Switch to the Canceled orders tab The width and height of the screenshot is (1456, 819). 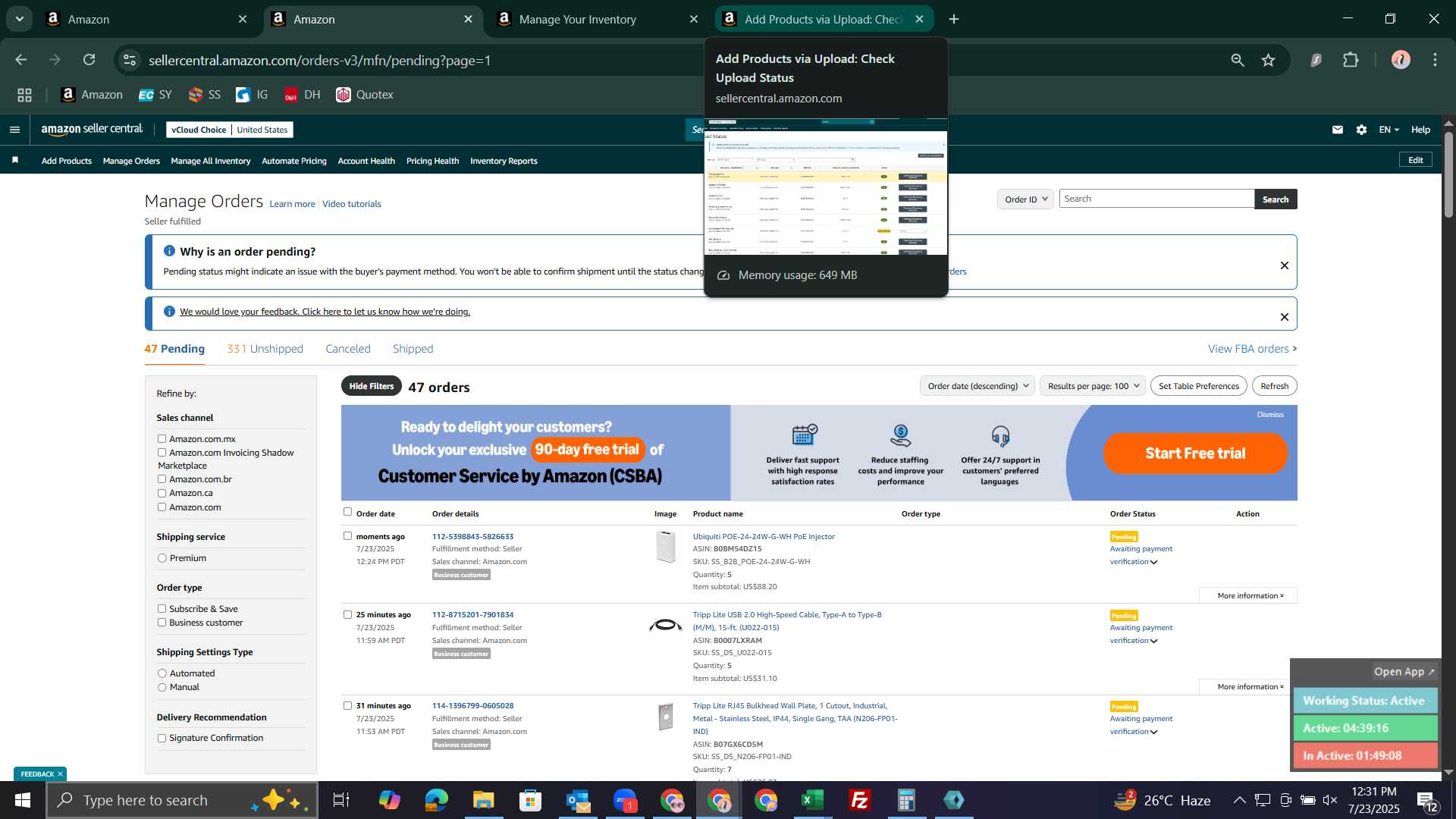[x=348, y=349]
